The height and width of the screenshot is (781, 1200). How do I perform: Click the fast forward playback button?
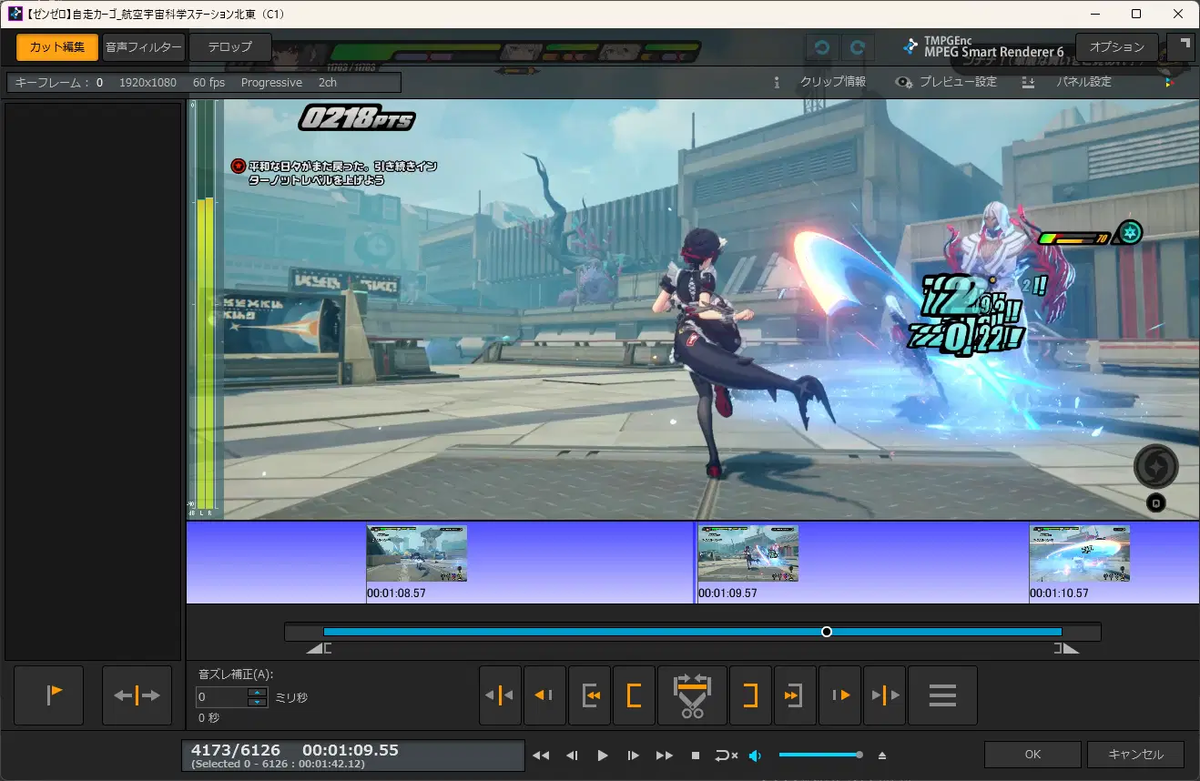(664, 756)
